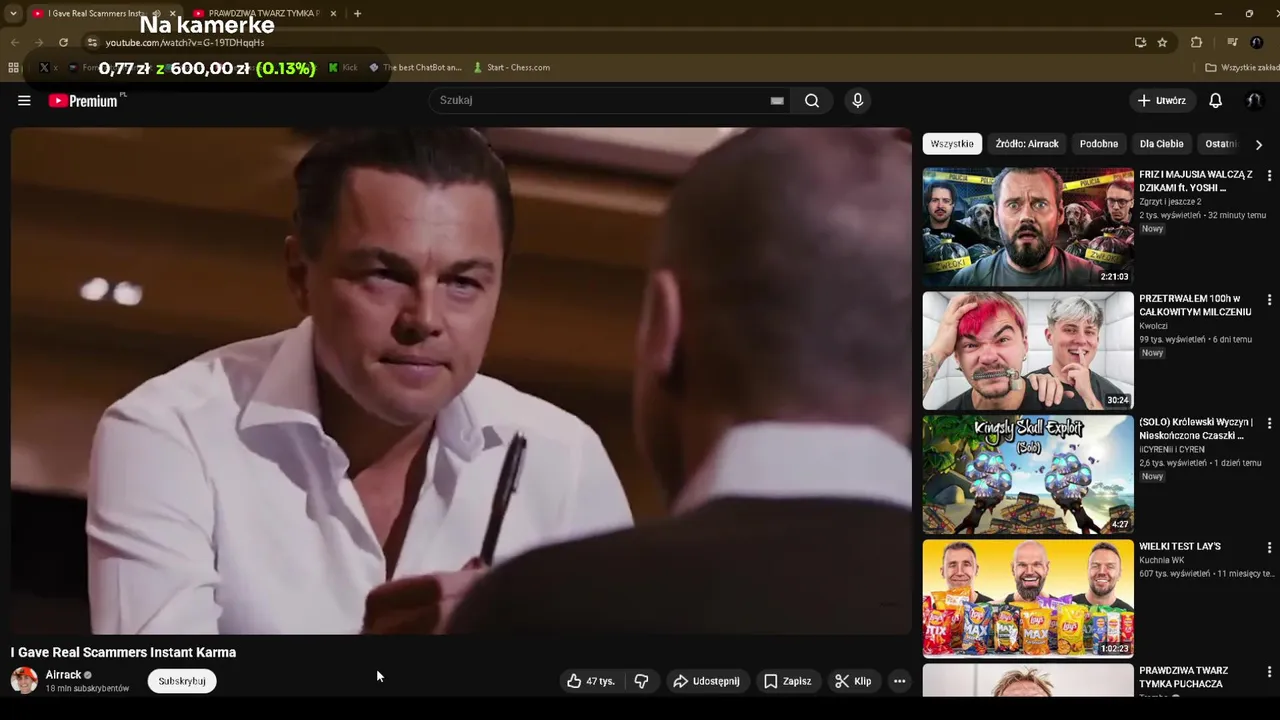
Task: Open Kingsly Skull Exploit video thumbnail
Action: click(x=1028, y=475)
